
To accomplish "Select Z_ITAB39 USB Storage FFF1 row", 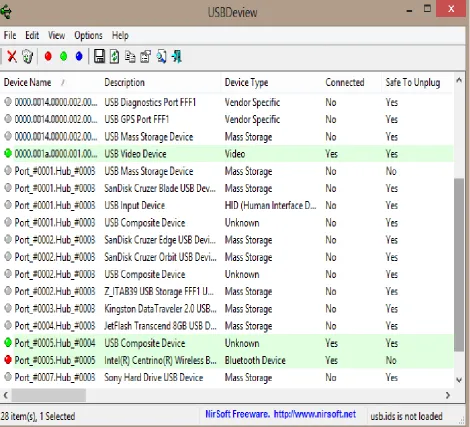I will point(227,291).
